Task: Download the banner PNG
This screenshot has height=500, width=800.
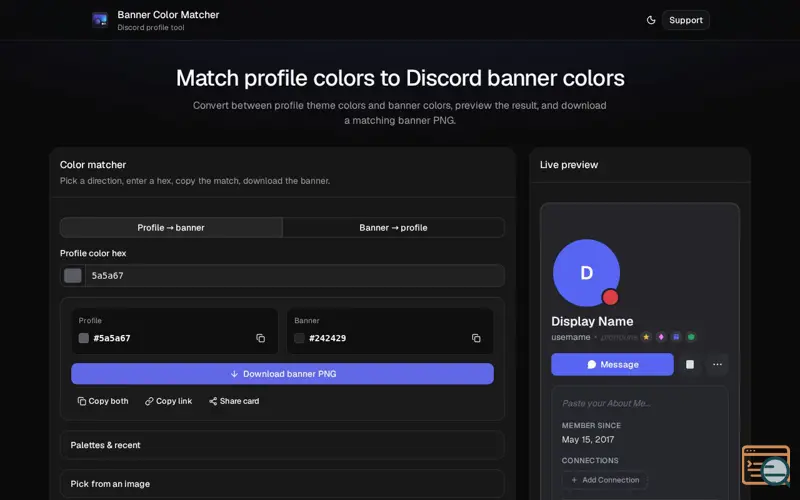Action: point(283,374)
